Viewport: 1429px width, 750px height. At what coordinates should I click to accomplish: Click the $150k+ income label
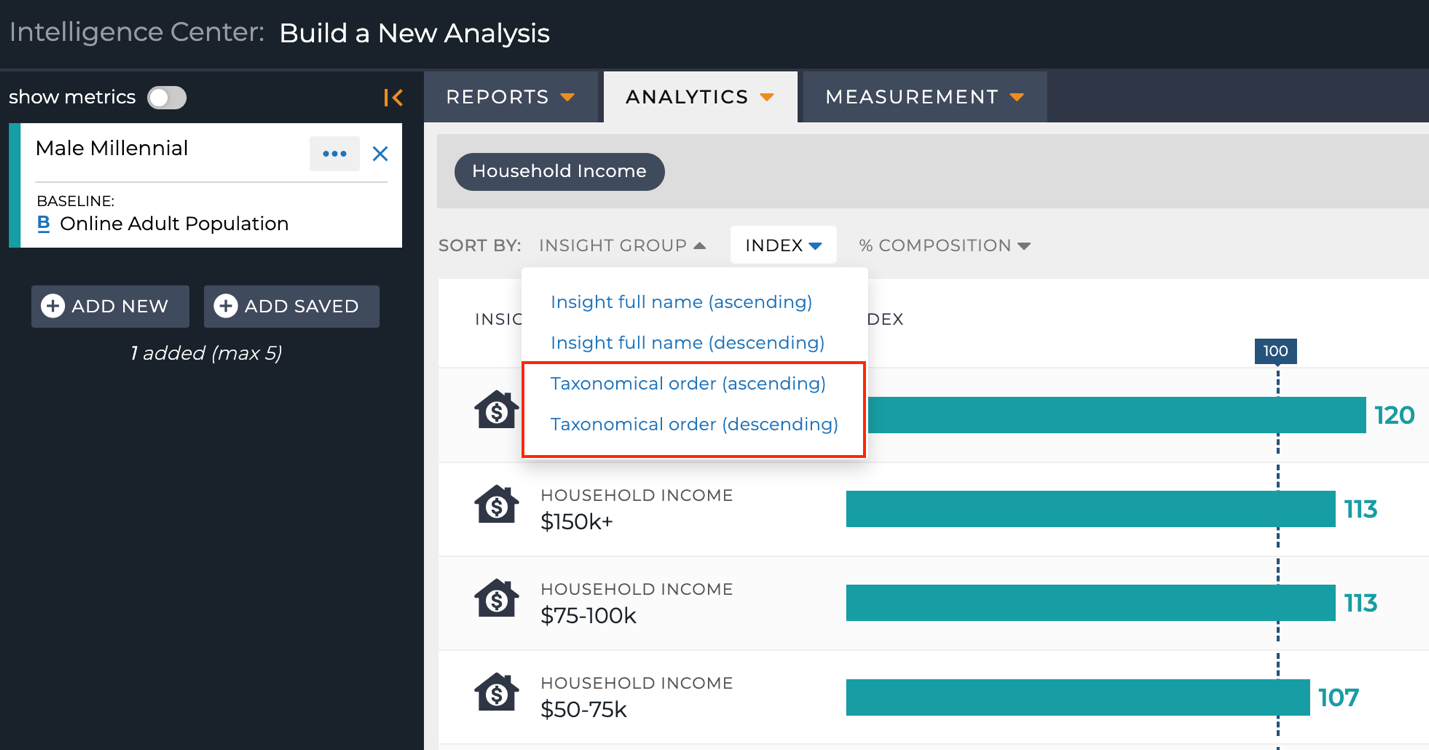(577, 521)
